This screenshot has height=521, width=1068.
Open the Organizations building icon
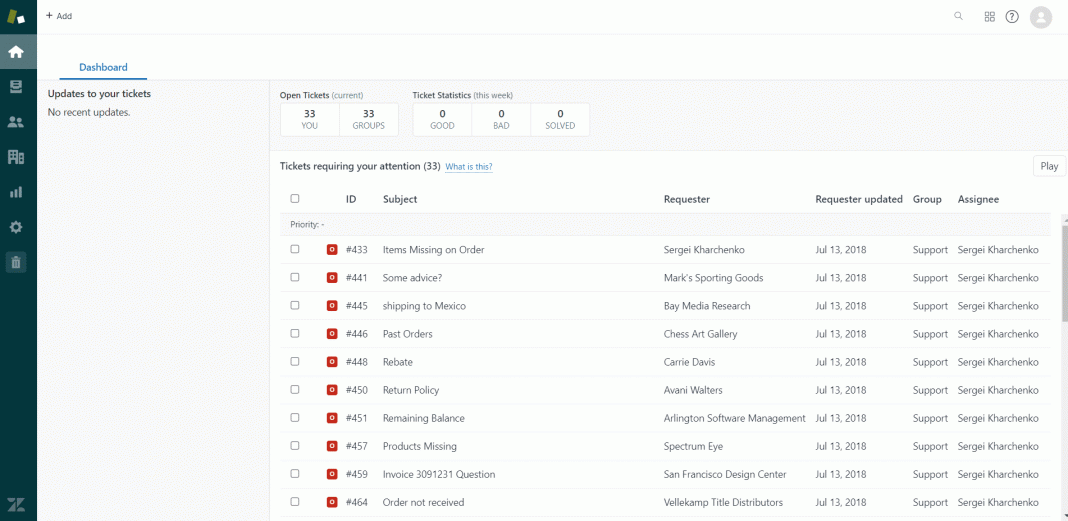pyautogui.click(x=16, y=157)
